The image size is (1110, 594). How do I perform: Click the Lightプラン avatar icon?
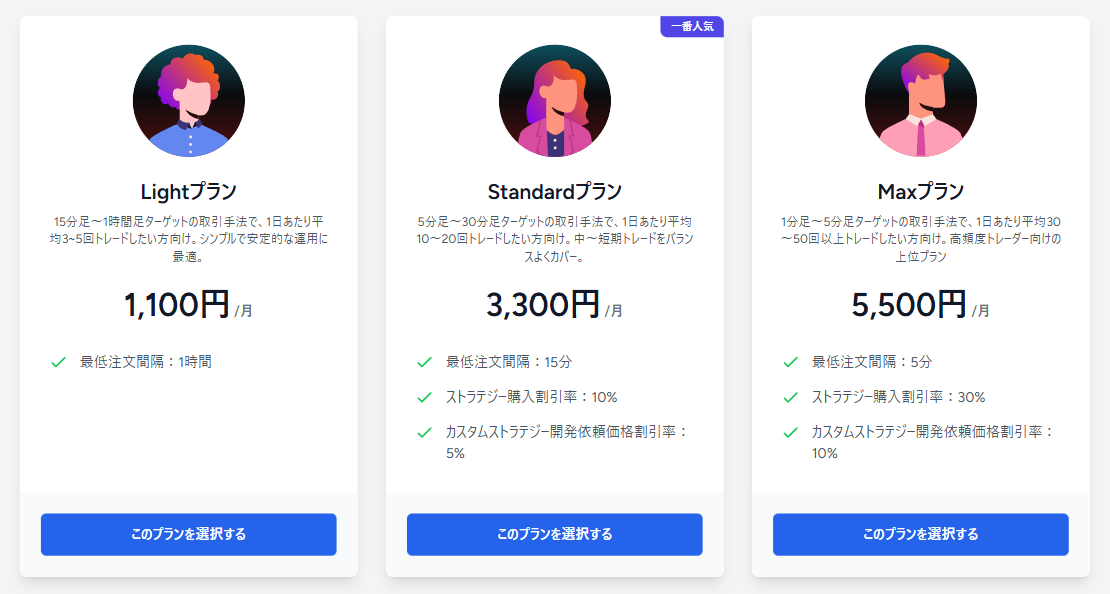188,100
